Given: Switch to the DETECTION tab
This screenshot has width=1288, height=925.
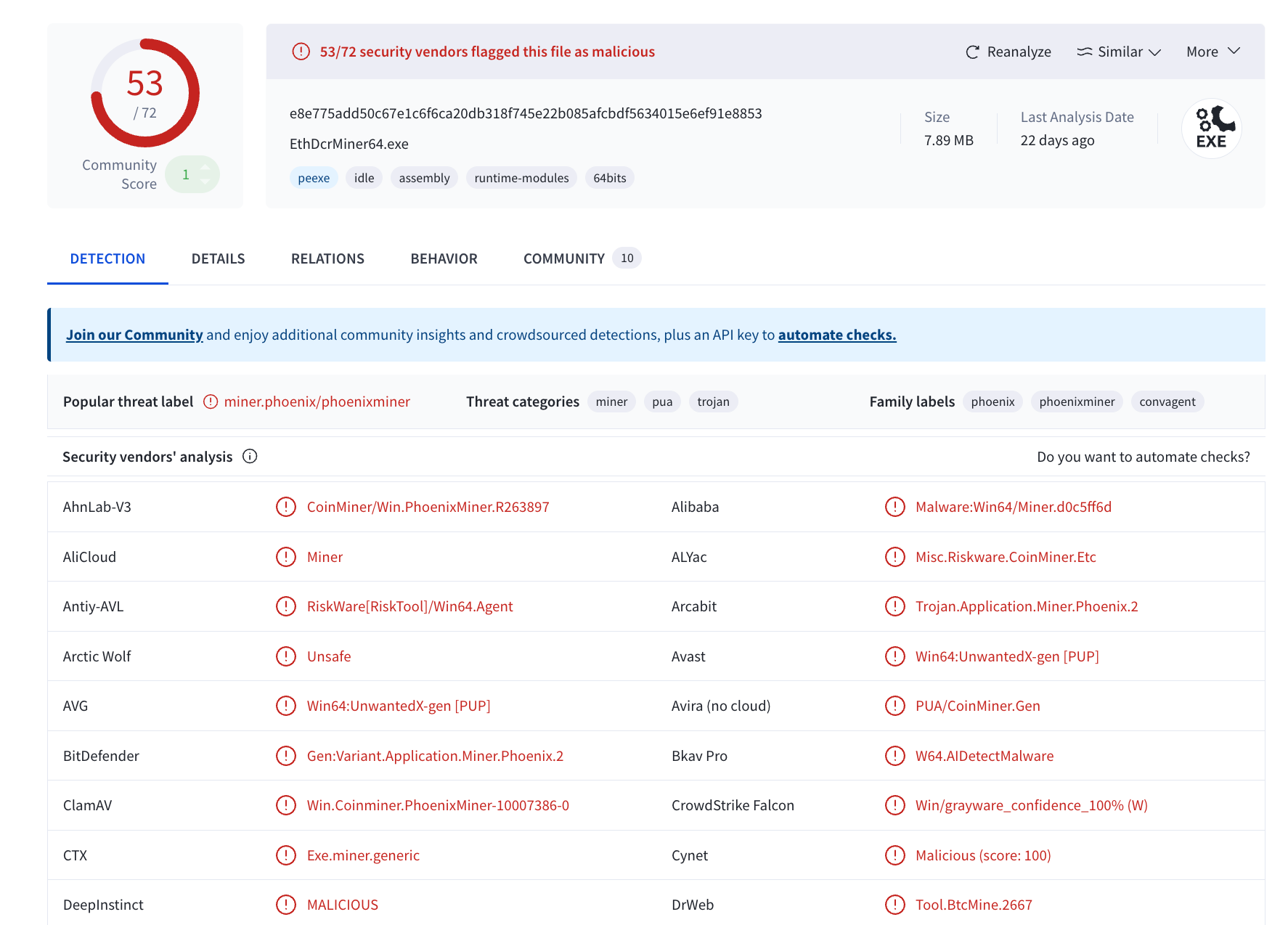Looking at the screenshot, I should (x=107, y=258).
